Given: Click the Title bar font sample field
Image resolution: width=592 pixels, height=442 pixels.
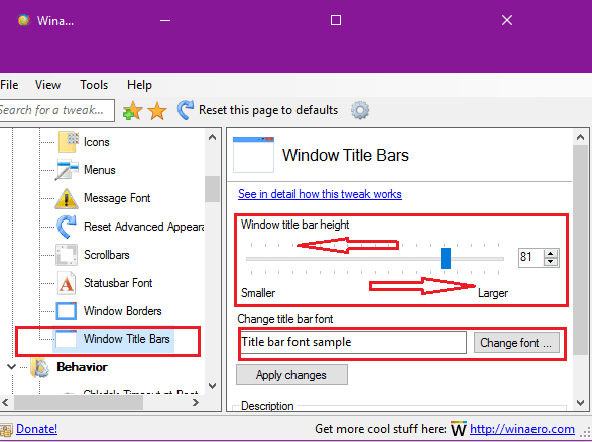Looking at the screenshot, I should (x=353, y=342).
